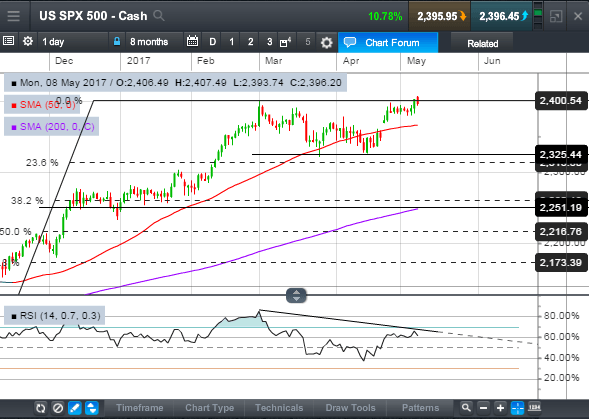Image resolution: width=589 pixels, height=419 pixels.
Task: Select chart layout preset 3
Action: 269,42
